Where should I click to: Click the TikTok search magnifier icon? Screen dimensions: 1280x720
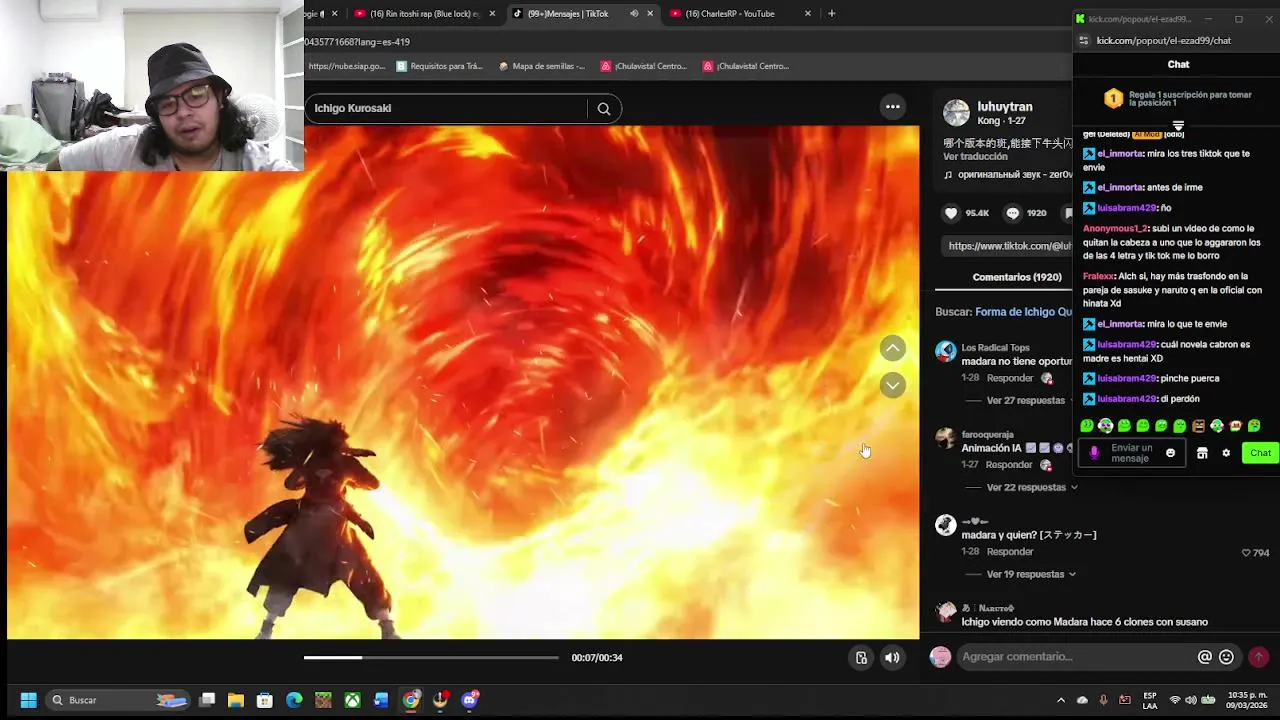tap(604, 109)
